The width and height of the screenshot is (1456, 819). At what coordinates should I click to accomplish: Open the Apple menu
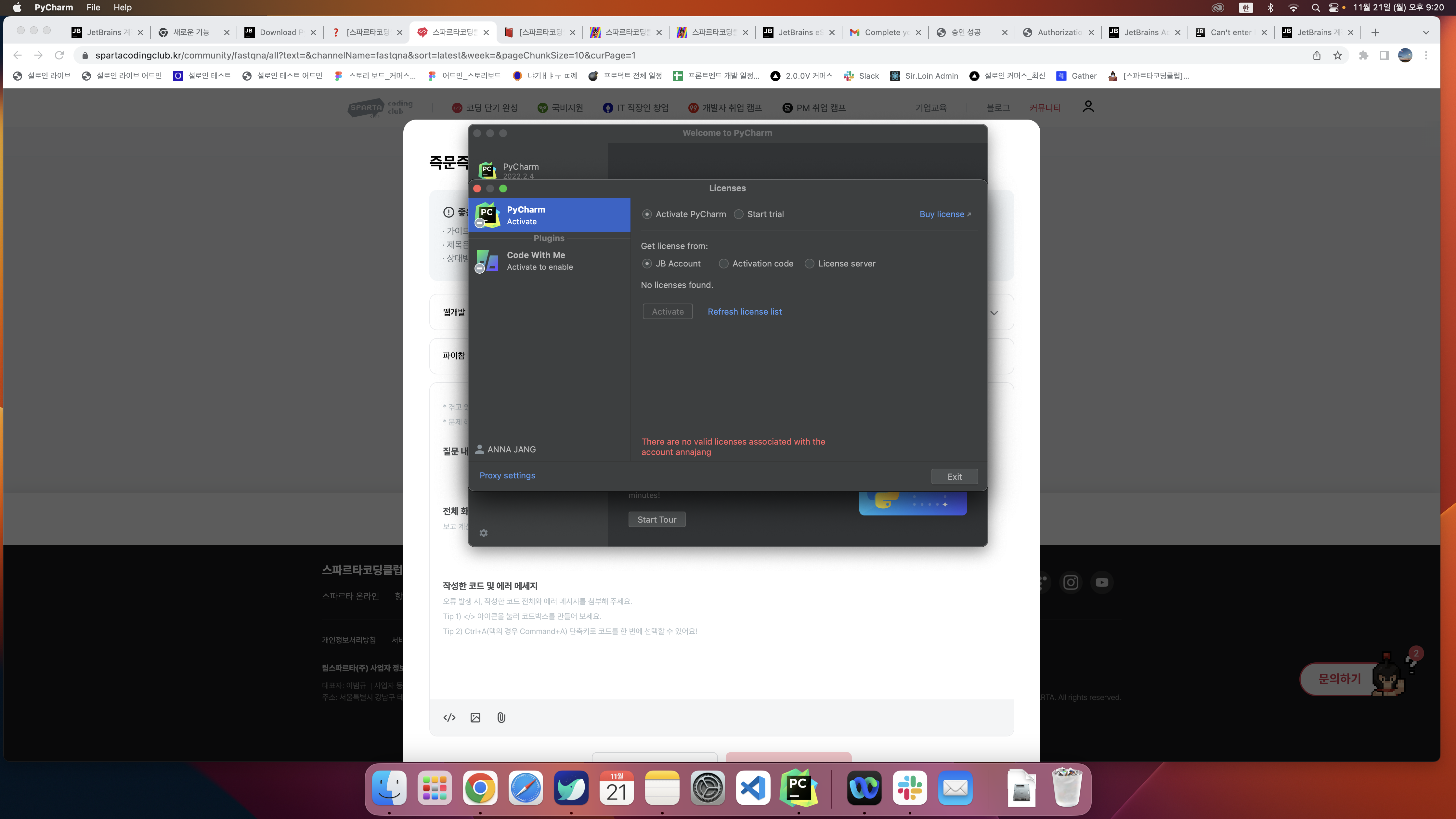coord(17,7)
